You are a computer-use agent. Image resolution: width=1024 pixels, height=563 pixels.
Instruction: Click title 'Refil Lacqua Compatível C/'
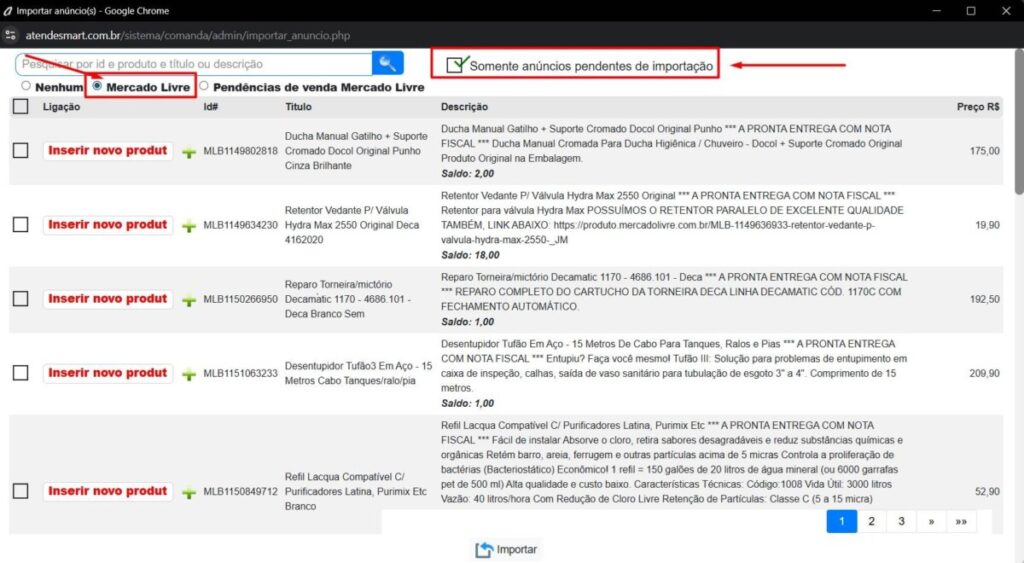[x=344, y=477]
